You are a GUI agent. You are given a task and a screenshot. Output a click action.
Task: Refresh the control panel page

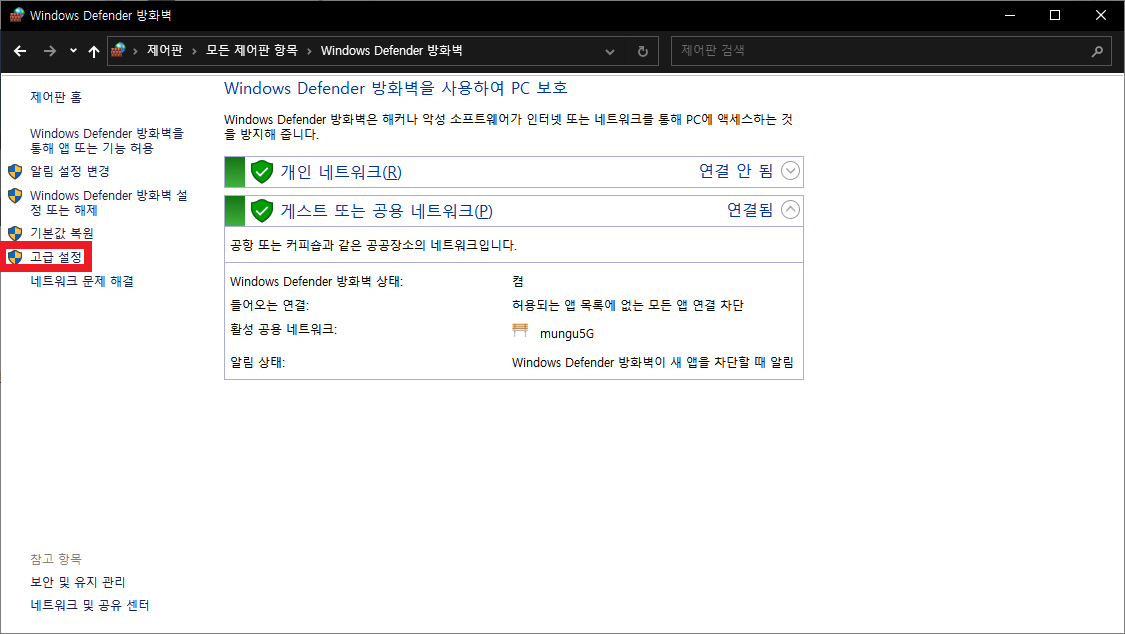click(x=643, y=51)
